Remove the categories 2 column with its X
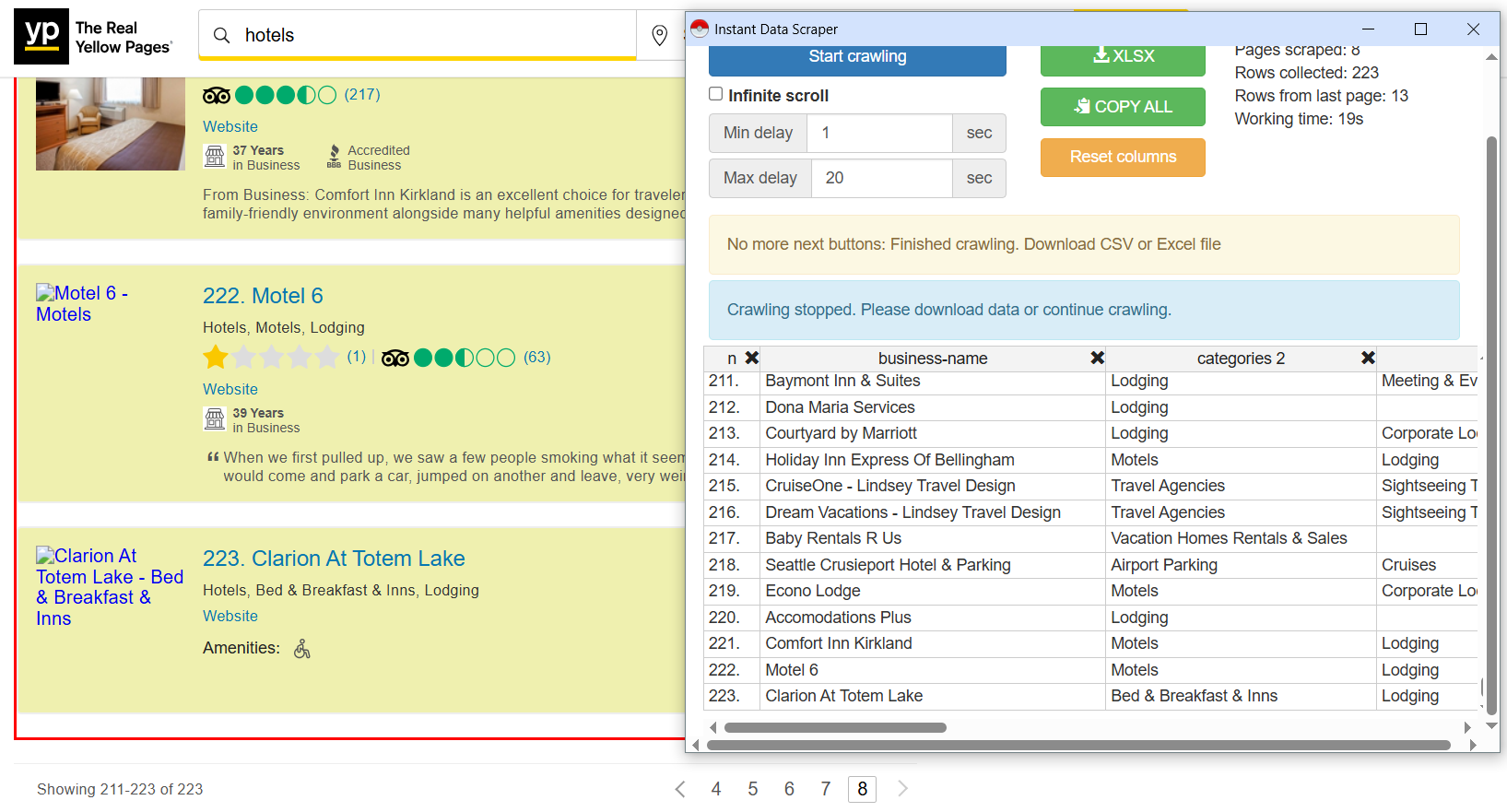 coord(1368,358)
